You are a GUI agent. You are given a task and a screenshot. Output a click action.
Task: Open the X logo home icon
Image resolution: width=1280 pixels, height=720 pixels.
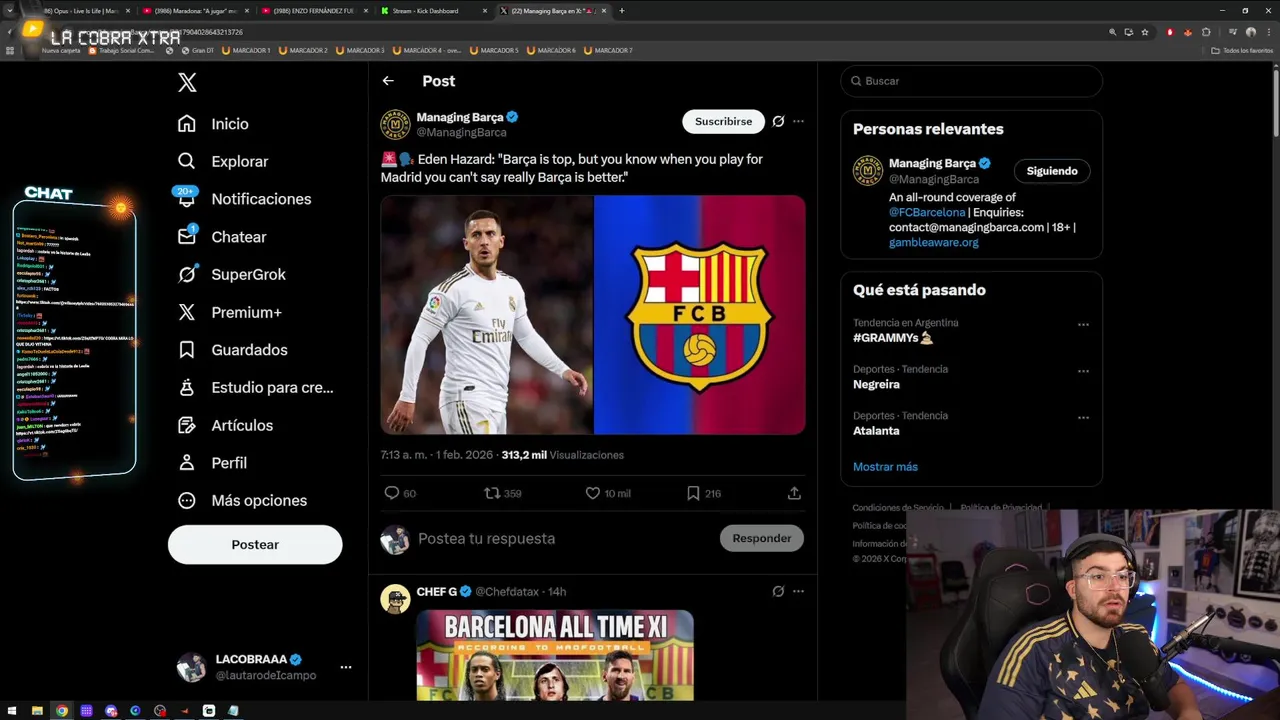tap(187, 82)
